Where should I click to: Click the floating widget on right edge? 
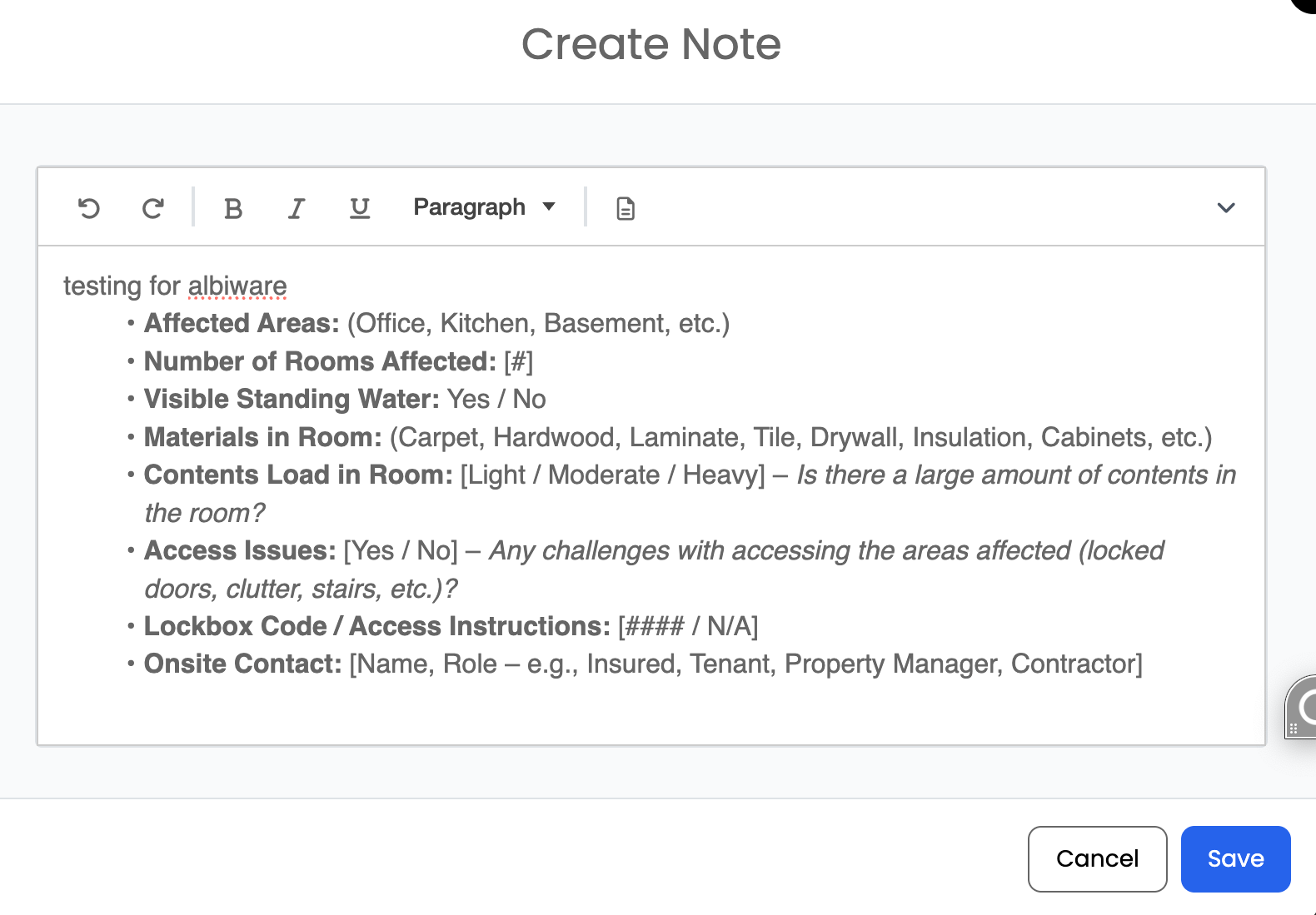coord(1304,707)
